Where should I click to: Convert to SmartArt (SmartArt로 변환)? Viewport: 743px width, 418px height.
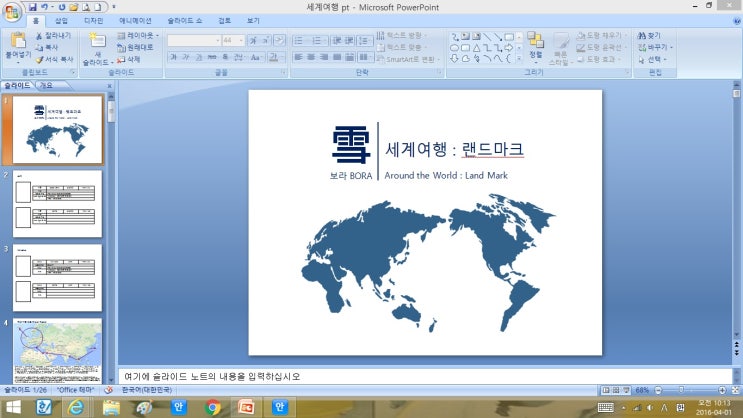[408, 59]
